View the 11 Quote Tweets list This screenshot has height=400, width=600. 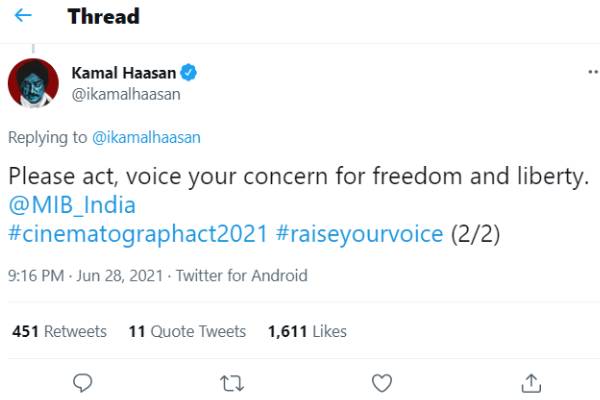187,331
